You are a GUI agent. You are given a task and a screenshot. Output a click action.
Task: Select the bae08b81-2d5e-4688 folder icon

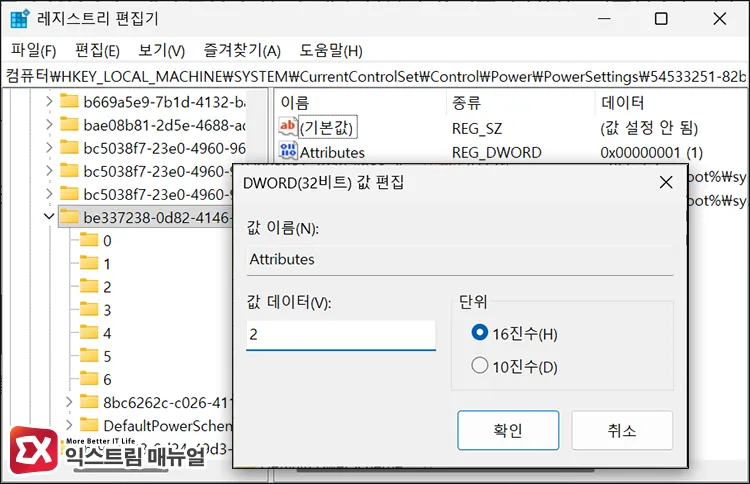(x=69, y=124)
